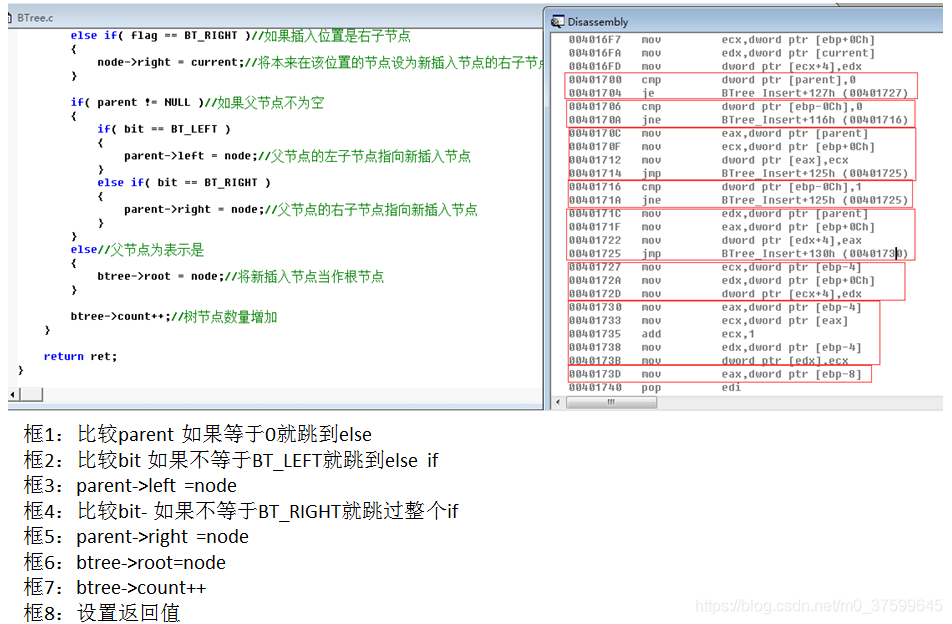Image resolution: width=952 pixels, height=624 pixels.
Task: Click the jne row at address 0040171A
Action: (738, 200)
